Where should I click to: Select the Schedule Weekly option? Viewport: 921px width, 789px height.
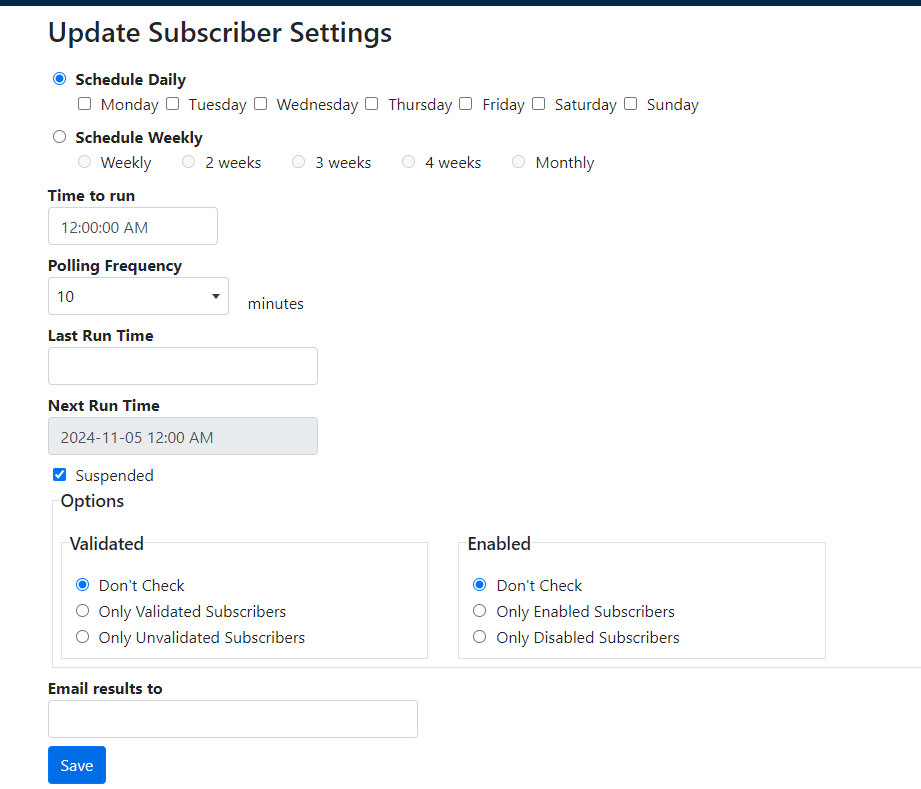tap(59, 136)
